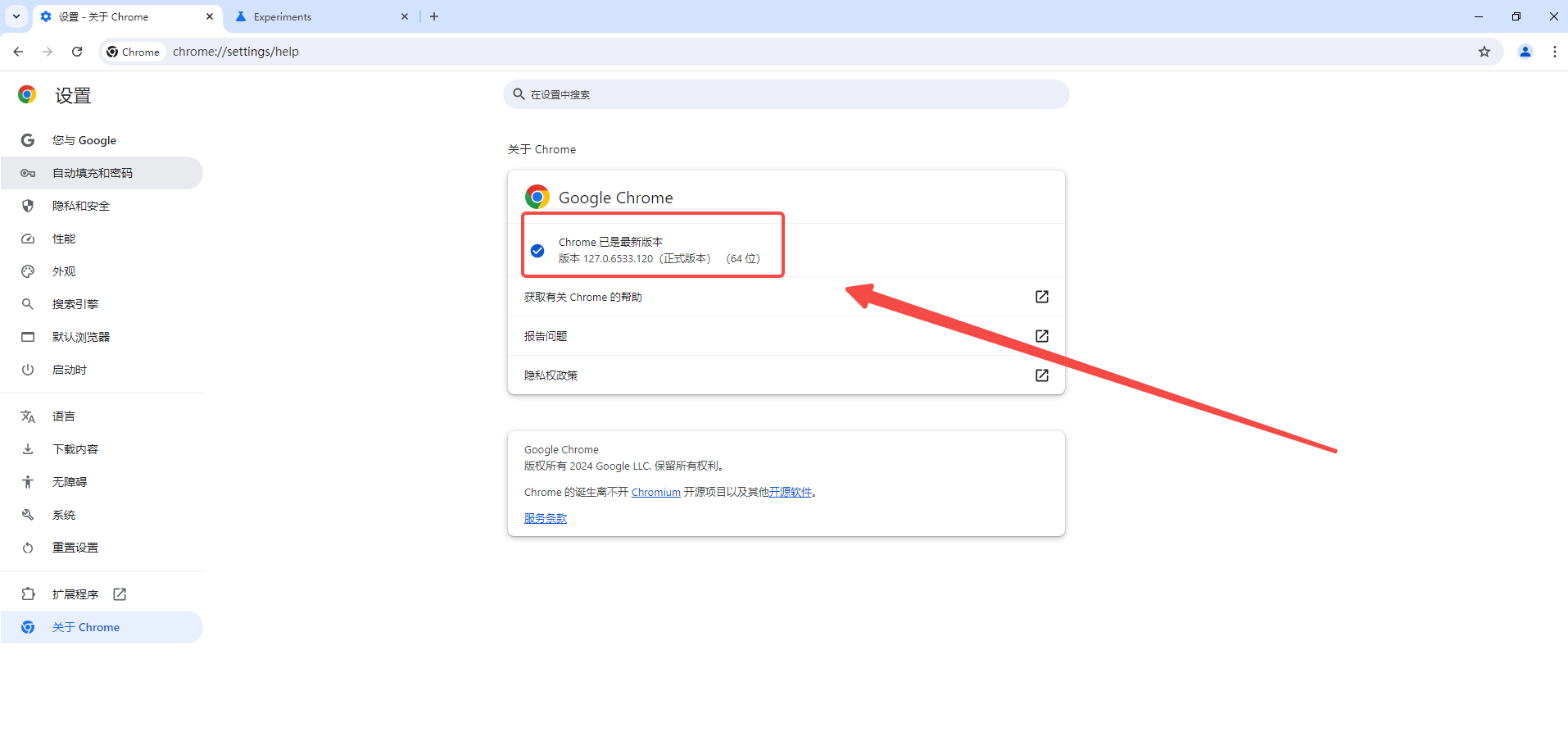Open 系统 settings section
Image resolution: width=1568 pixels, height=755 pixels.
coord(102,515)
